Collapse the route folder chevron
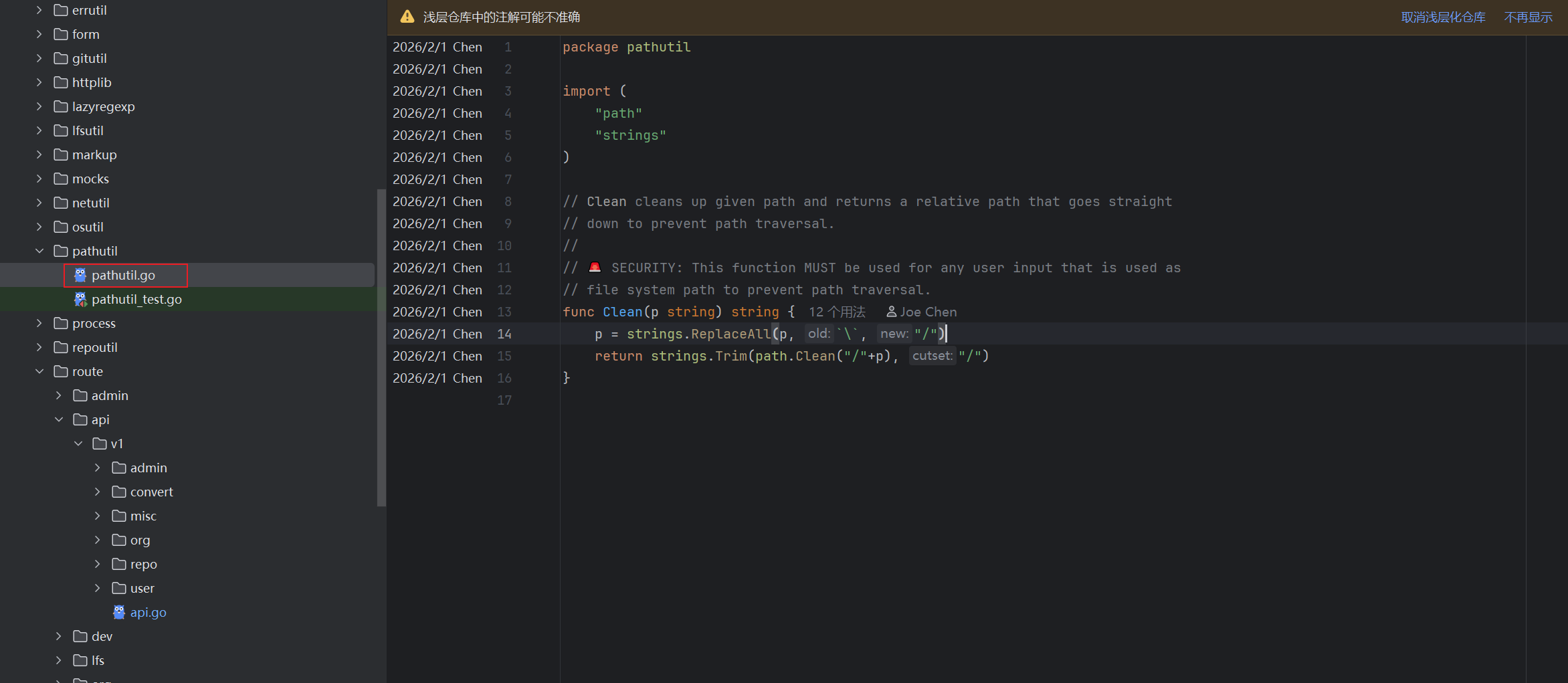This screenshot has height=683, width=1568. click(x=39, y=371)
